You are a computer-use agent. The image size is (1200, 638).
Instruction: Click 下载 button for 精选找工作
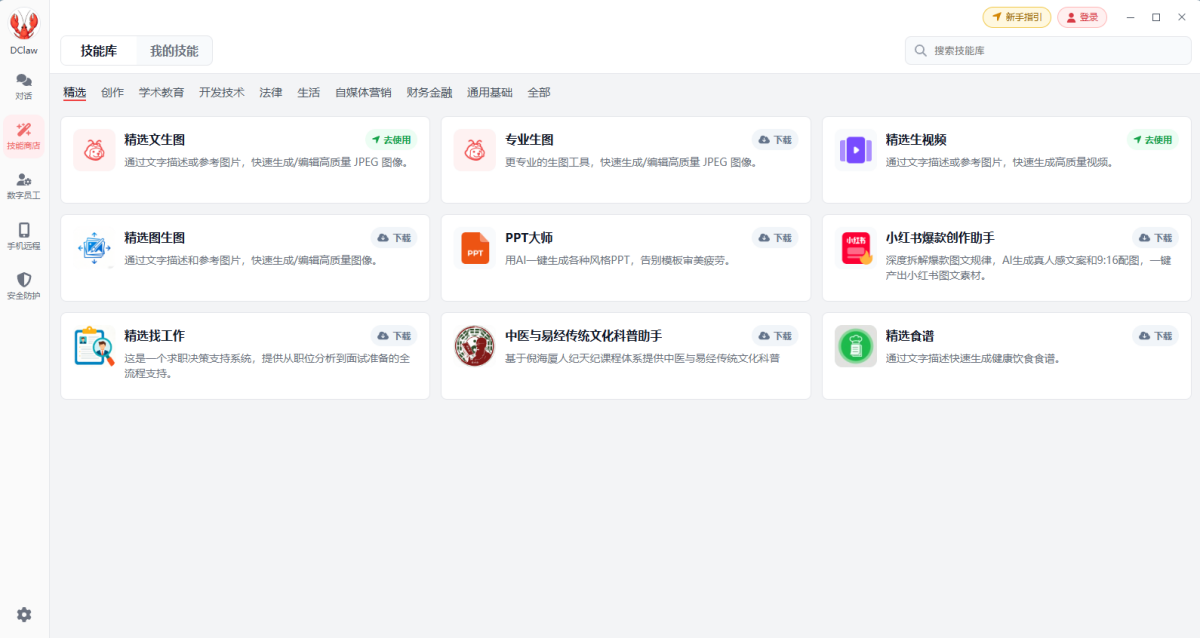[x=394, y=336]
